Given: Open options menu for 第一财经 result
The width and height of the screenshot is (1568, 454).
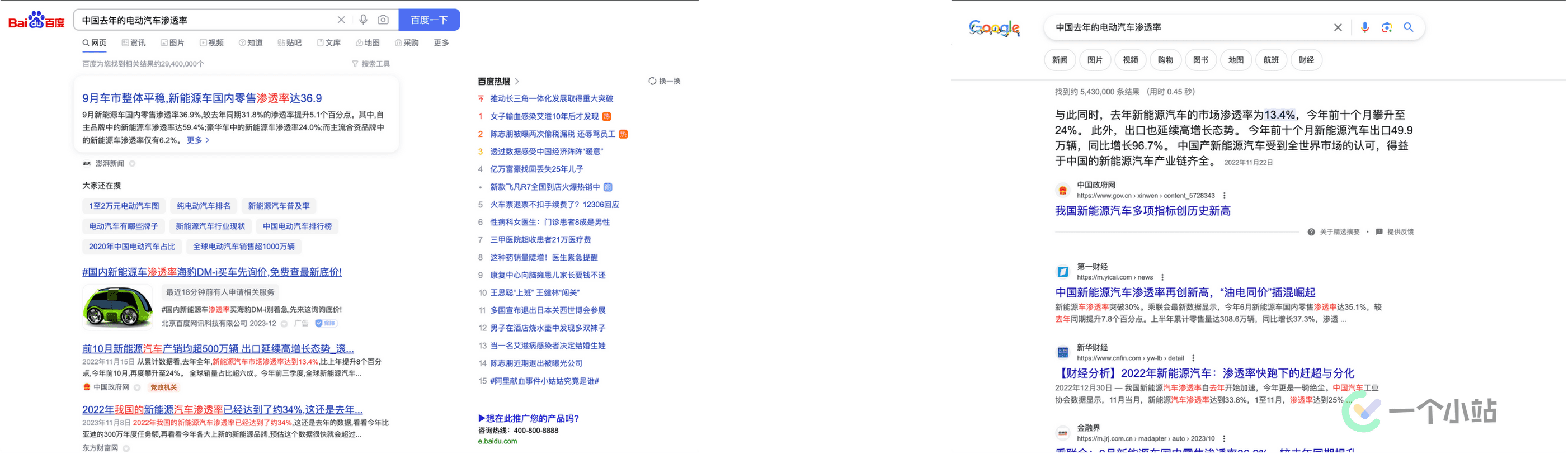Looking at the screenshot, I should [1162, 277].
